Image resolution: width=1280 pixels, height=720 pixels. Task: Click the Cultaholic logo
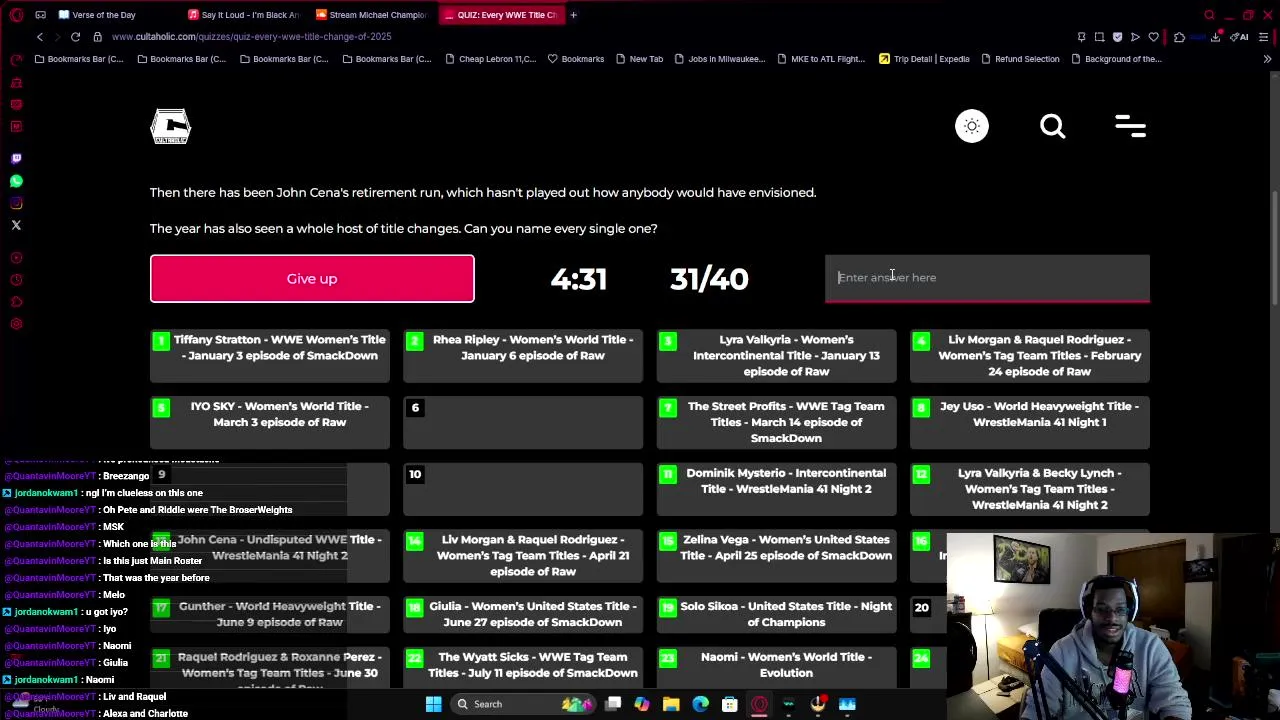(x=170, y=126)
